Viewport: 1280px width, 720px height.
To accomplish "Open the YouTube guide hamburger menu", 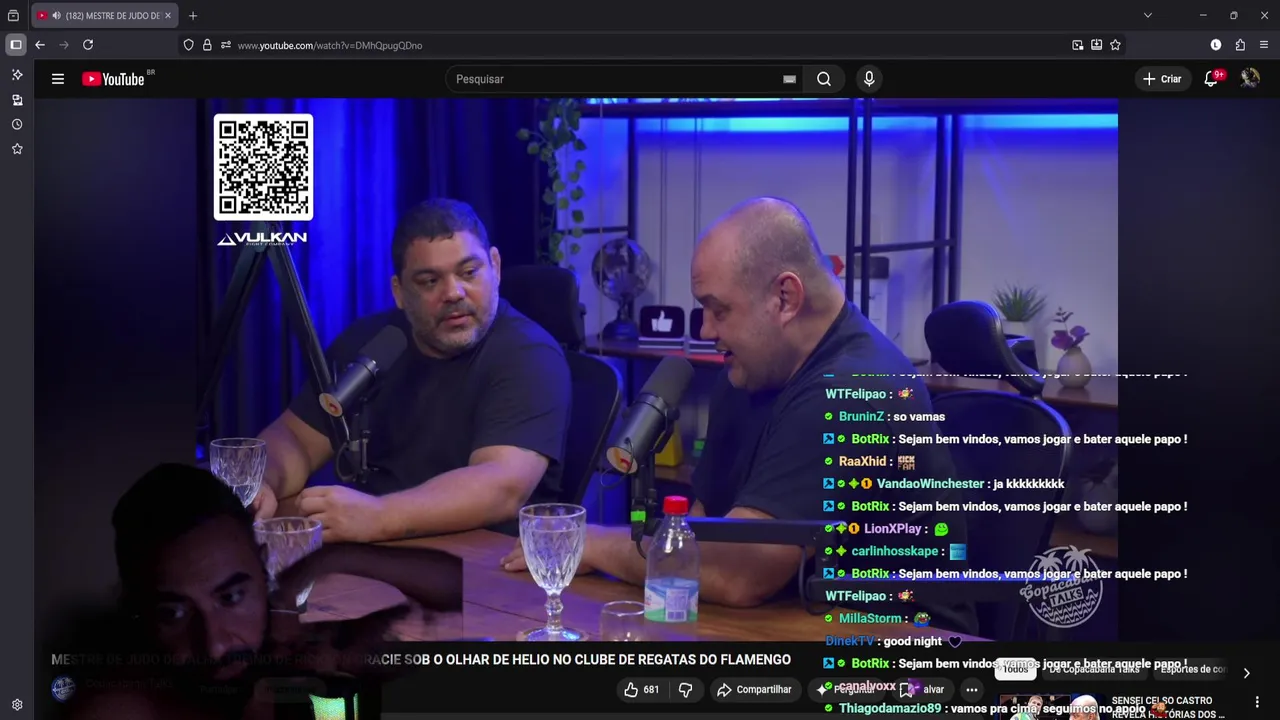I will [58, 79].
